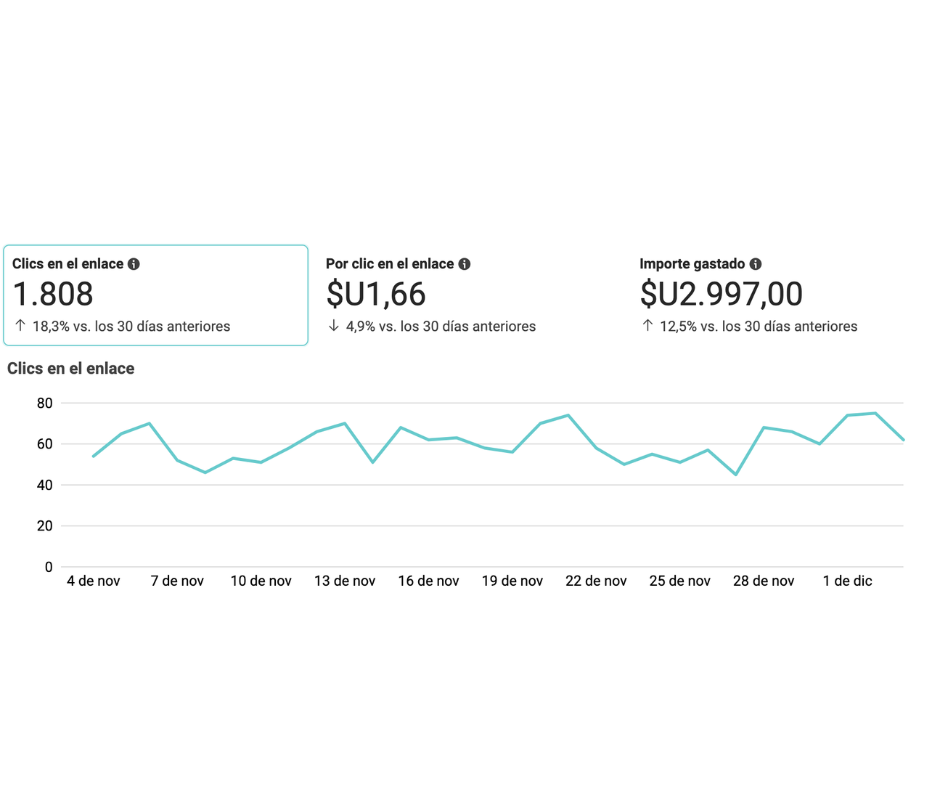Select the Importe gastado metric heading

[692, 264]
